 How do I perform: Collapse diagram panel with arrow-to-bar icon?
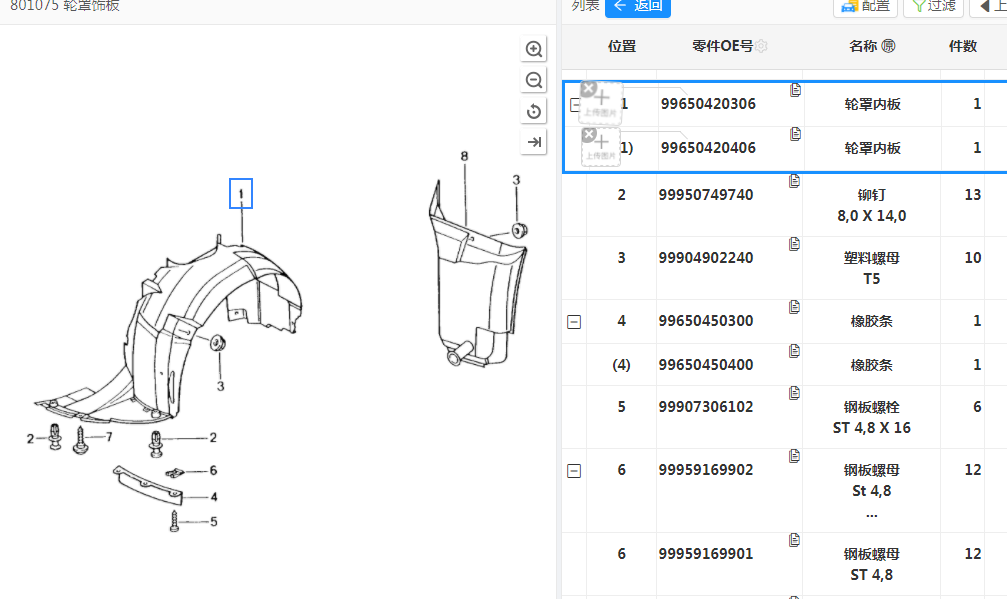coord(534,142)
